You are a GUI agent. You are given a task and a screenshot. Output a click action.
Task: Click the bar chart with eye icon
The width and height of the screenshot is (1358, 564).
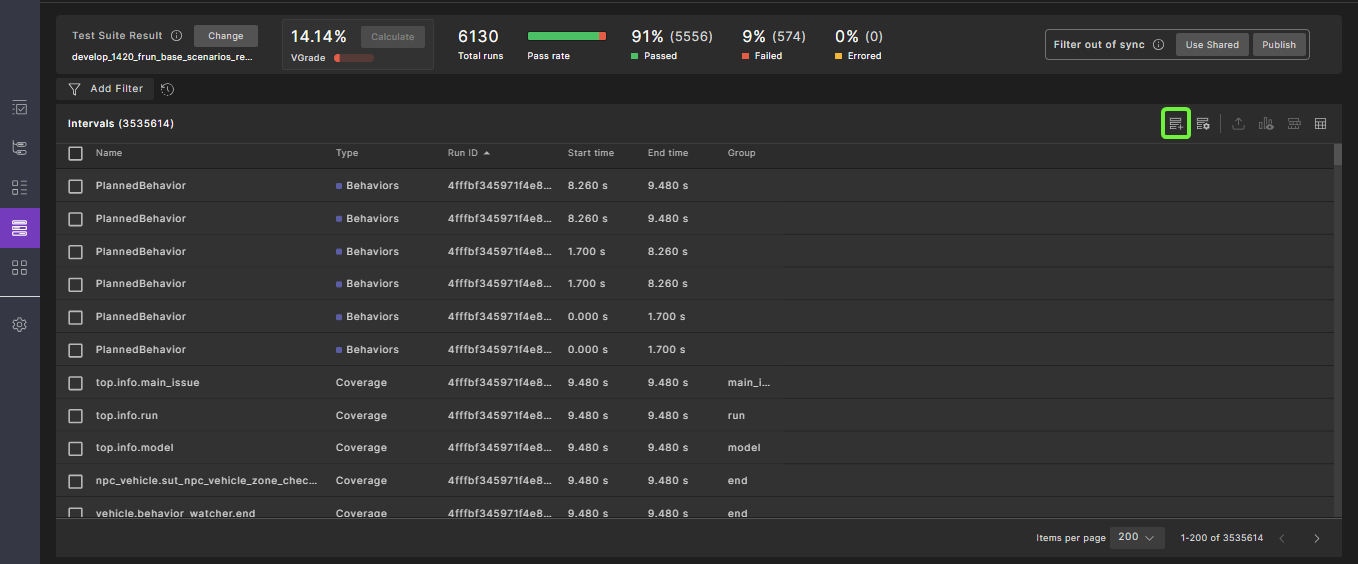[x=1266, y=124]
